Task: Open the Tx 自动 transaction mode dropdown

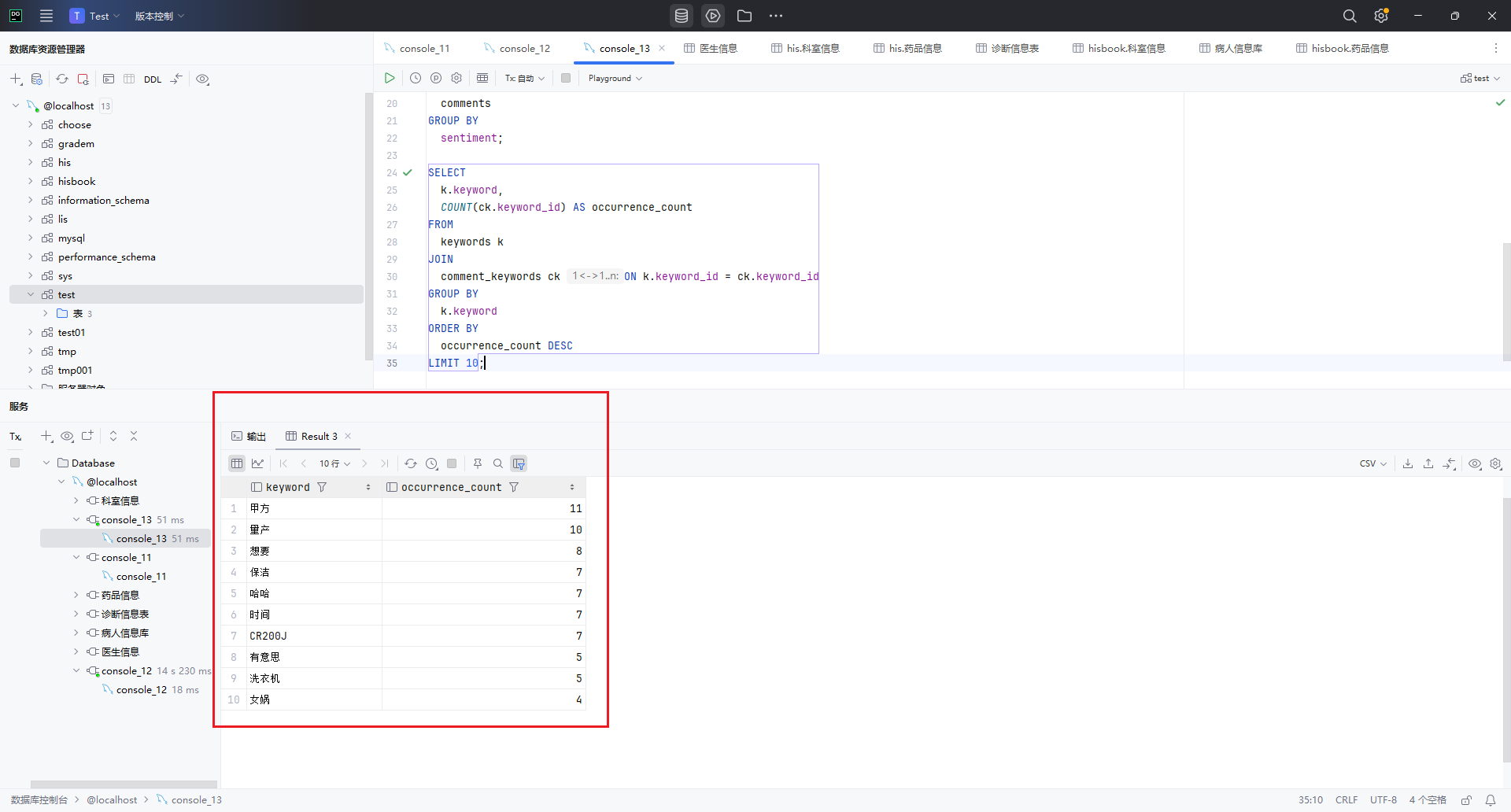Action: 525,78
